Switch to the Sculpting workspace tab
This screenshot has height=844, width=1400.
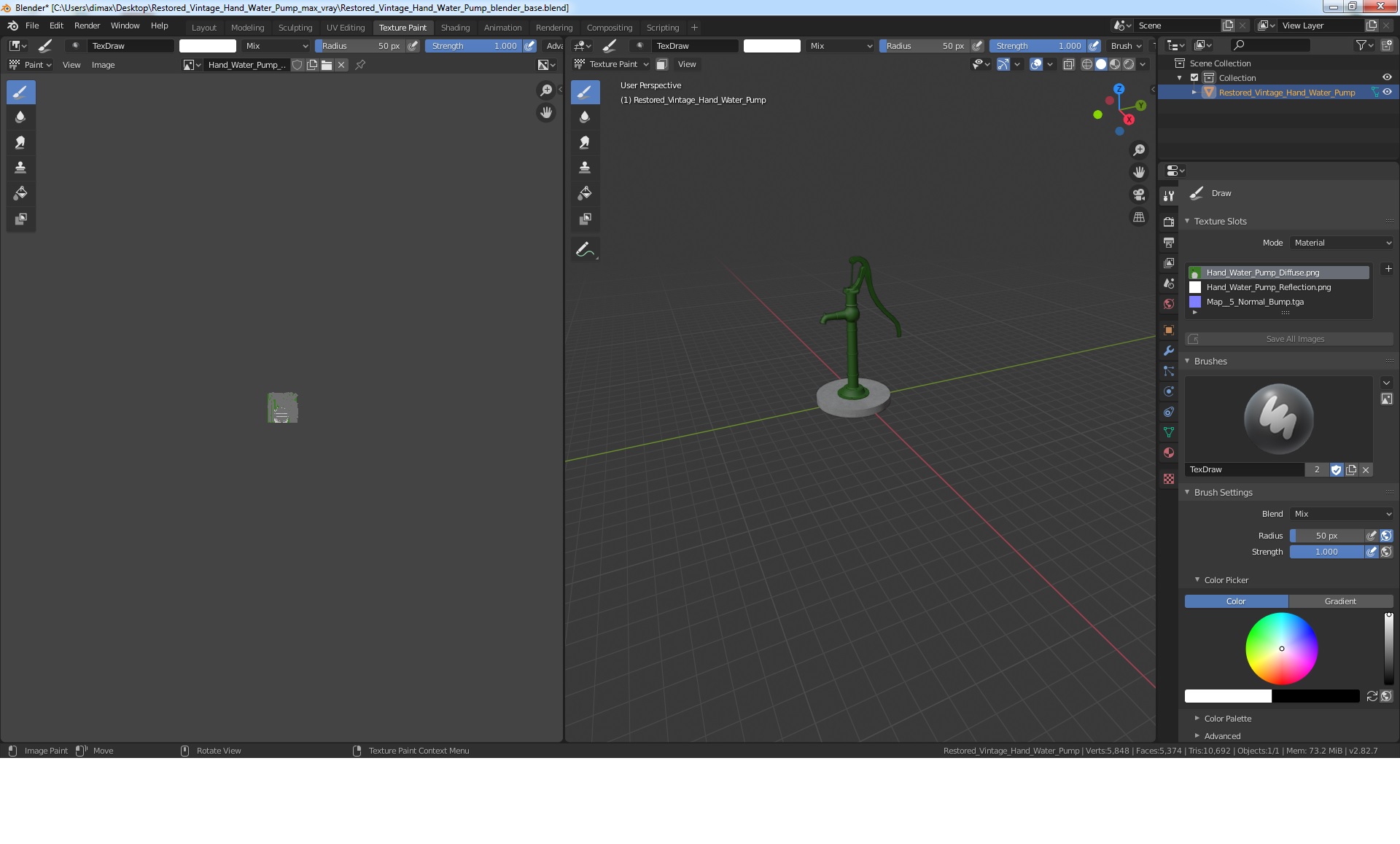pos(295,28)
